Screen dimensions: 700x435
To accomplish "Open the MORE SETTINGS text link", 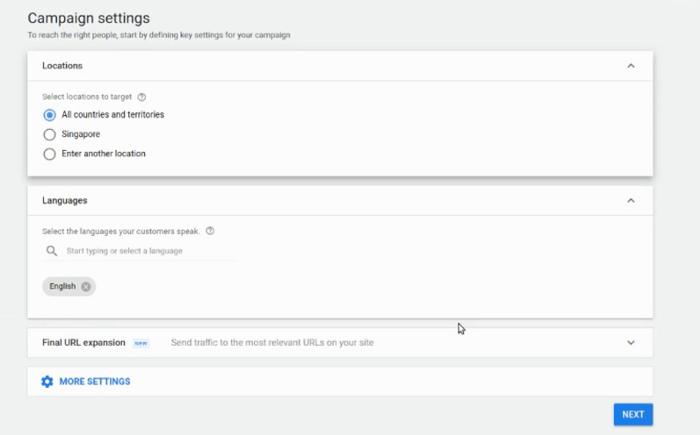I will point(94,381).
